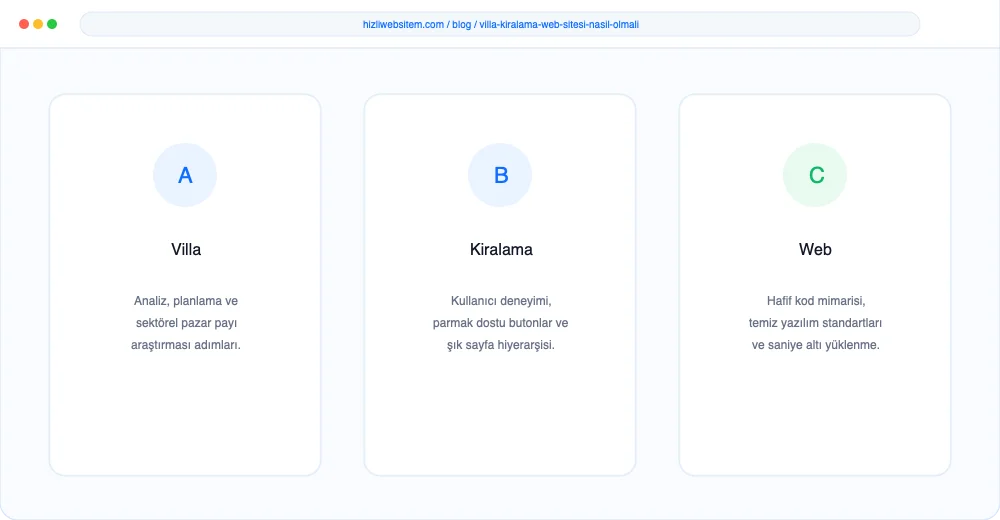Click the text "araştırması adımları."
The image size is (1000, 520).
[x=186, y=345]
